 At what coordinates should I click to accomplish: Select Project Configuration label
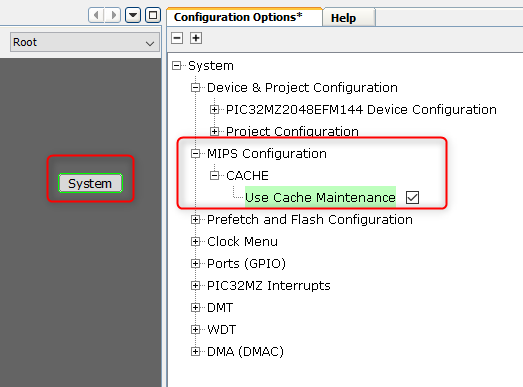pos(292,132)
